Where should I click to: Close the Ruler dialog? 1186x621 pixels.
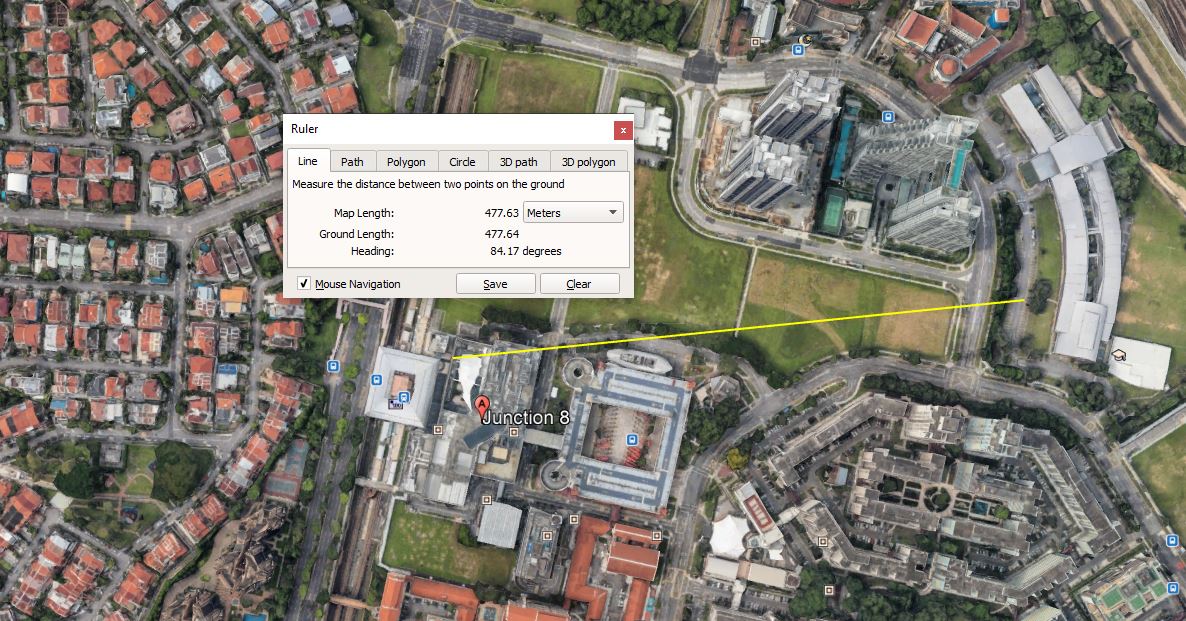coord(623,130)
